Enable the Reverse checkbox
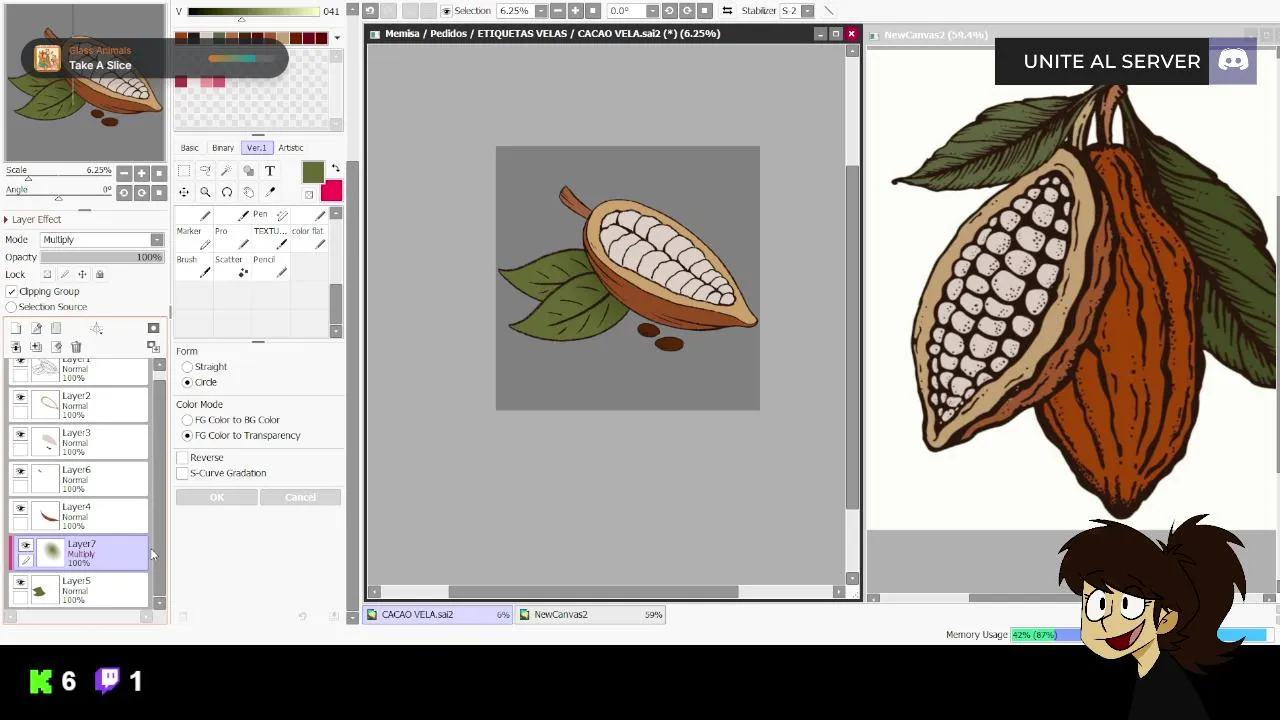This screenshot has height=720, width=1280. coord(182,458)
